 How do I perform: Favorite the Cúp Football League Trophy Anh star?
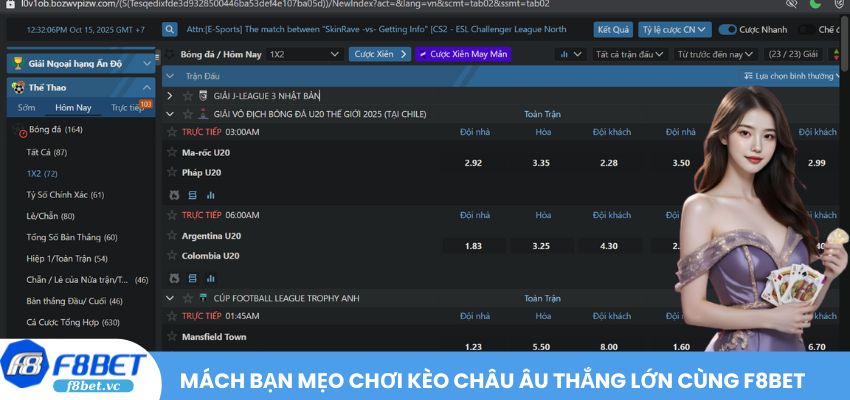188,298
